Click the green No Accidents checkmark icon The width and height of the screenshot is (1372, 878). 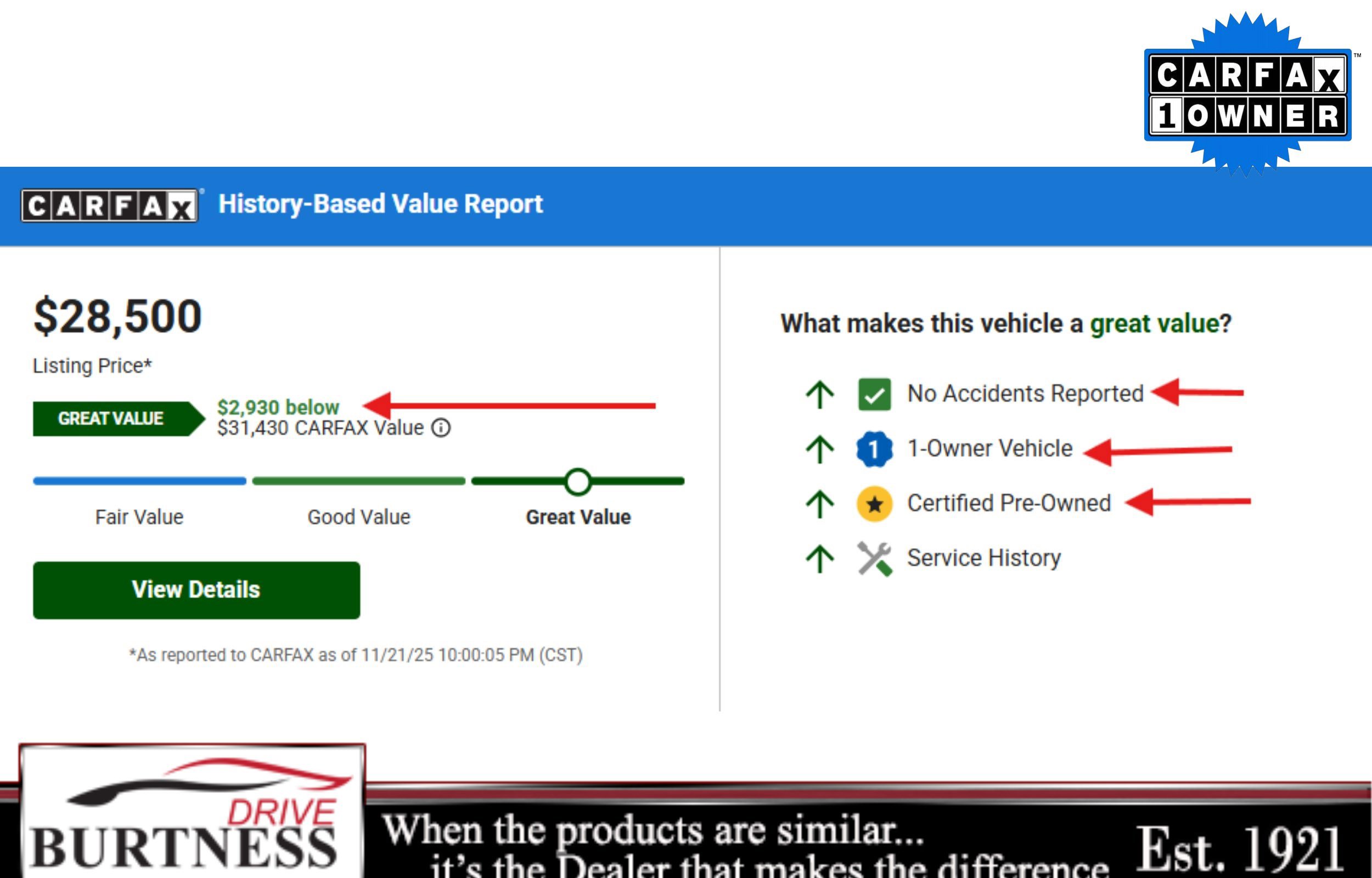coord(874,394)
